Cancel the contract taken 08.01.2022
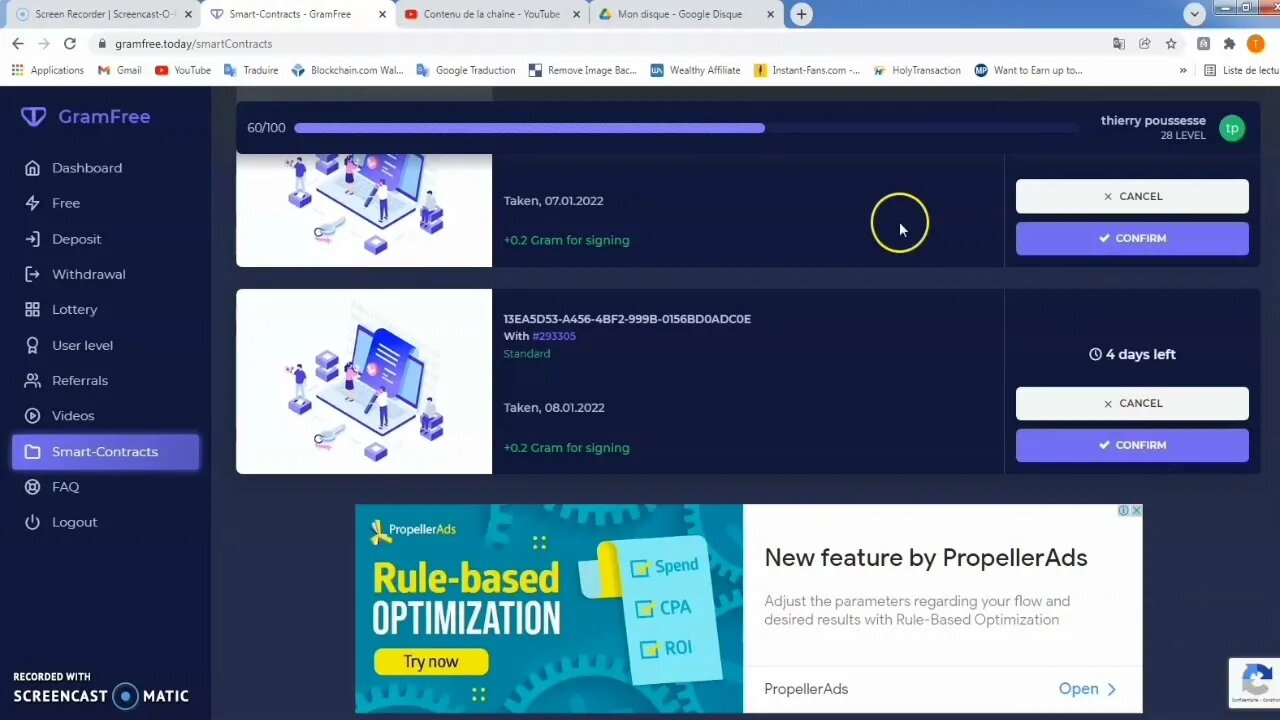The image size is (1280, 720). (x=1132, y=403)
